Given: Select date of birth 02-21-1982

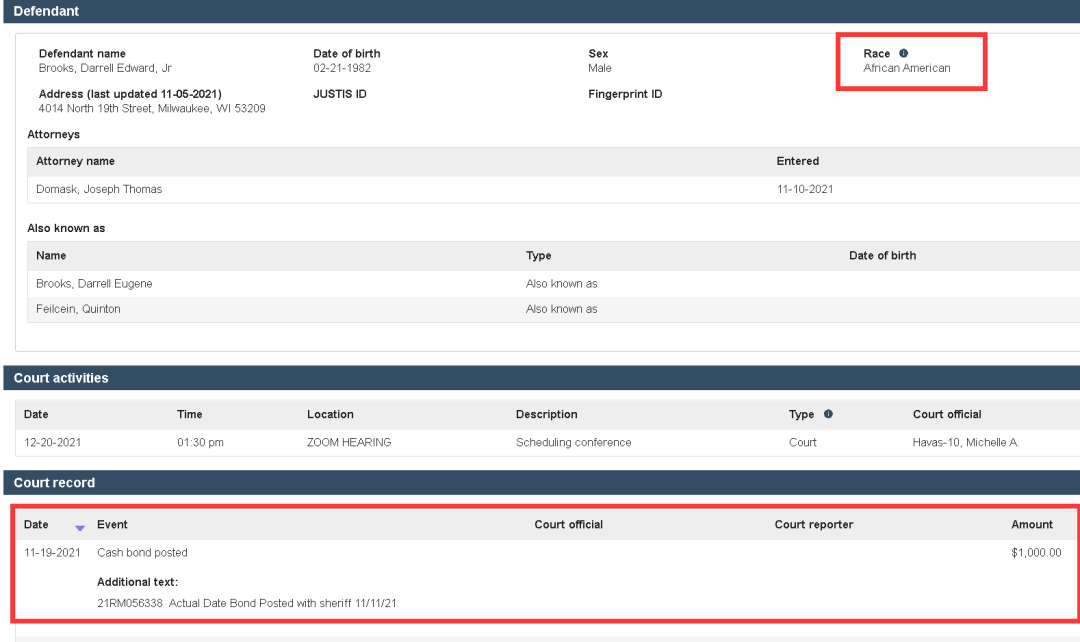Looking at the screenshot, I should 342,68.
